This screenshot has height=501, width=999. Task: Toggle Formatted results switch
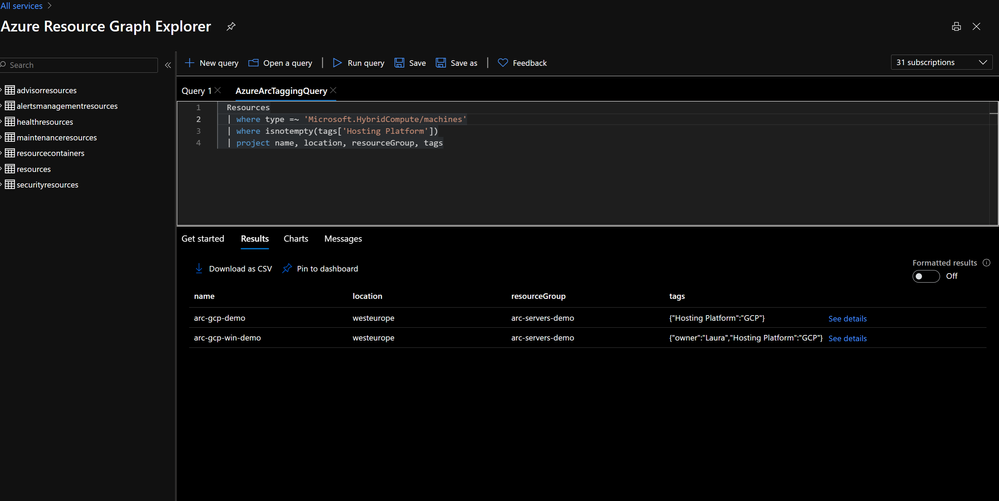point(926,276)
